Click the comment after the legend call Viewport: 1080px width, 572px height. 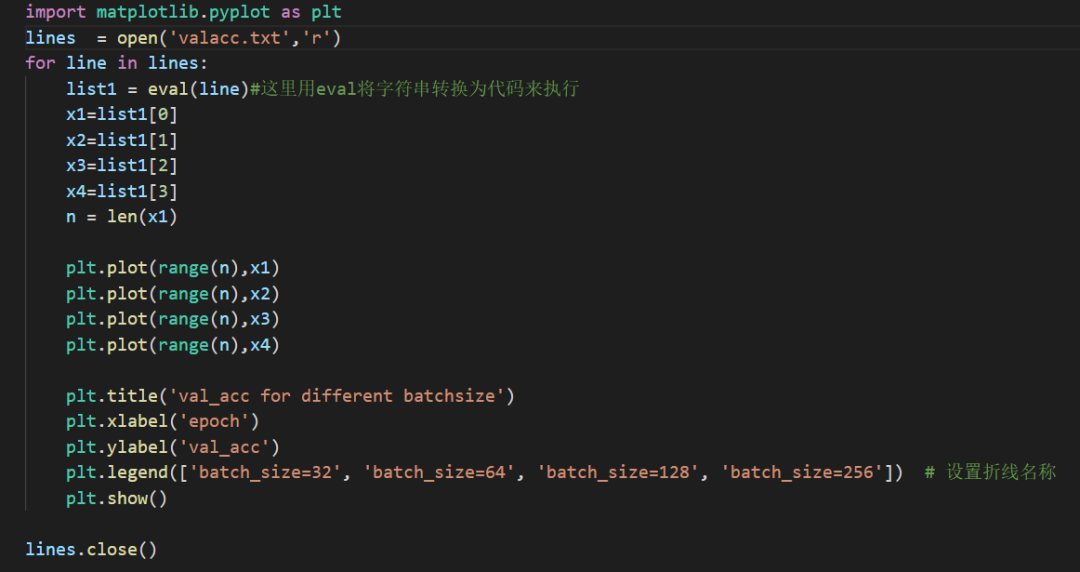(x=990, y=472)
